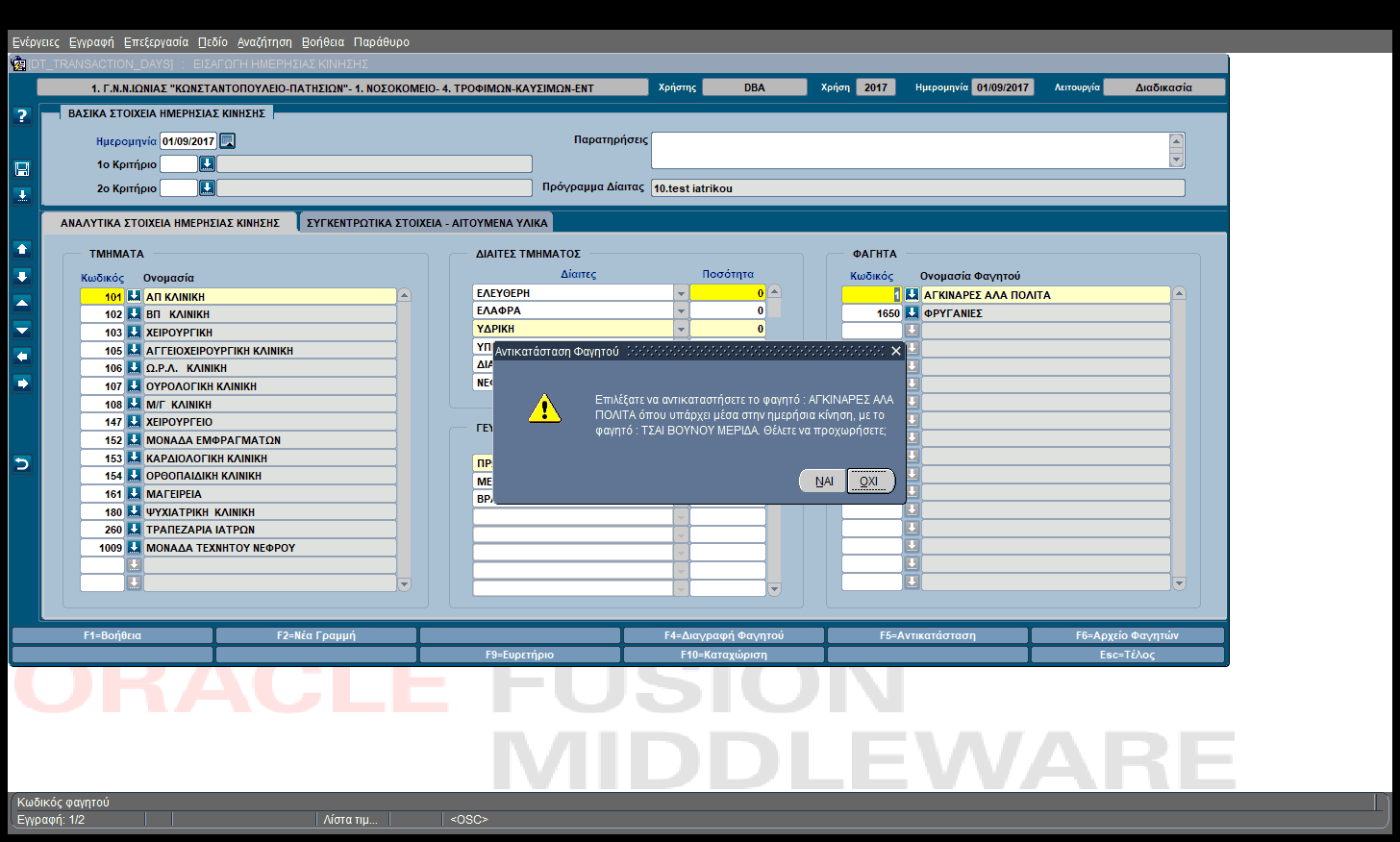Viewport: 1400px width, 842px height.
Task: Open calendar icon next to Ημερομηνία field
Action: point(227,141)
